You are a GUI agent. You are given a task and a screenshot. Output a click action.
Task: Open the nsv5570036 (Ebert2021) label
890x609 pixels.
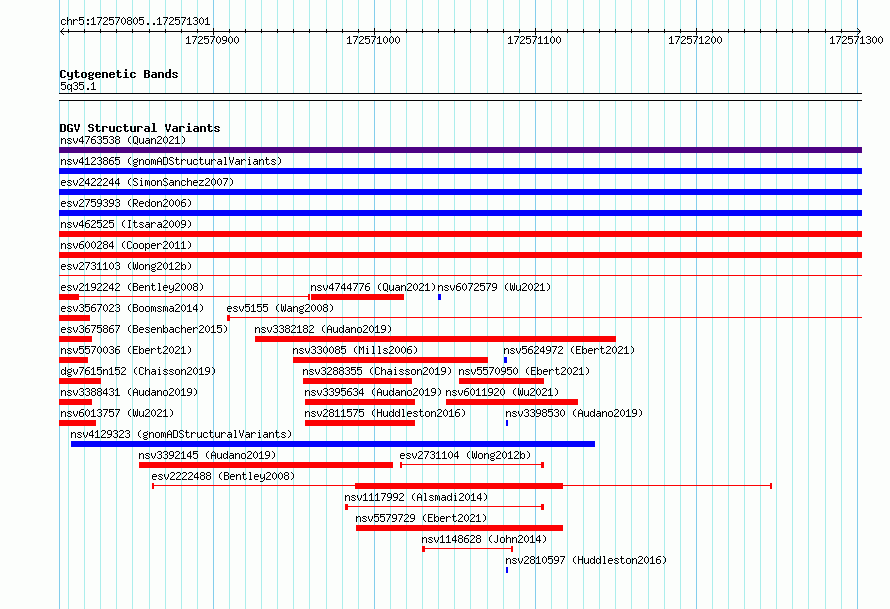(126, 350)
